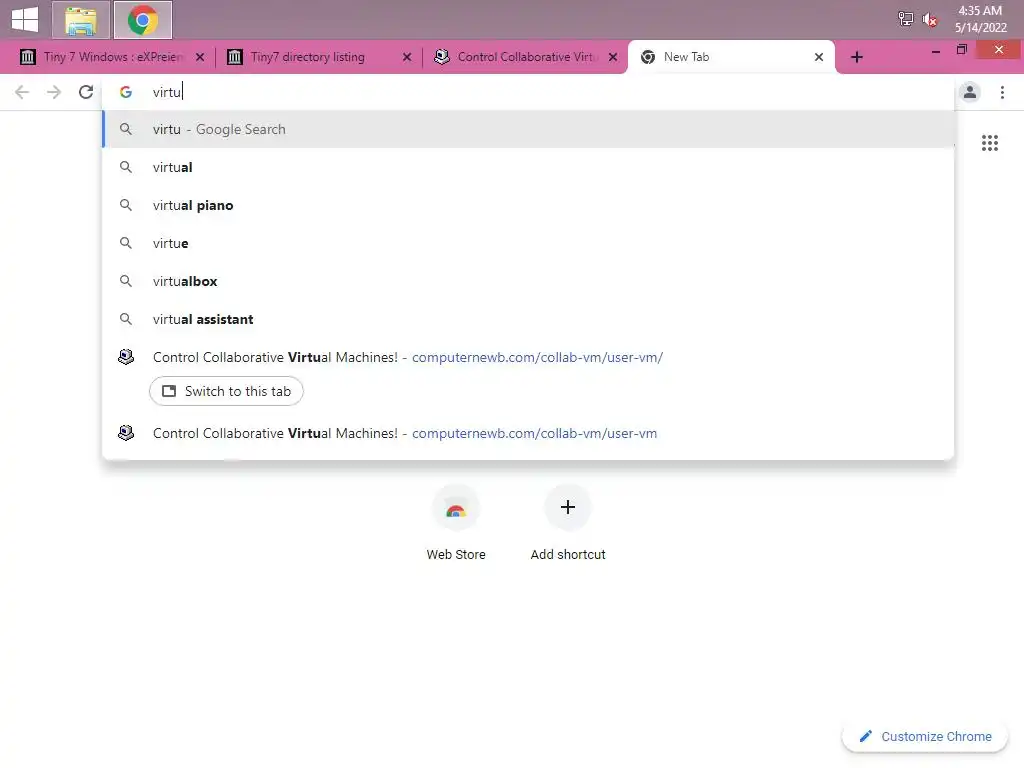Go back to previous page
1024x768 pixels.
pyautogui.click(x=22, y=92)
